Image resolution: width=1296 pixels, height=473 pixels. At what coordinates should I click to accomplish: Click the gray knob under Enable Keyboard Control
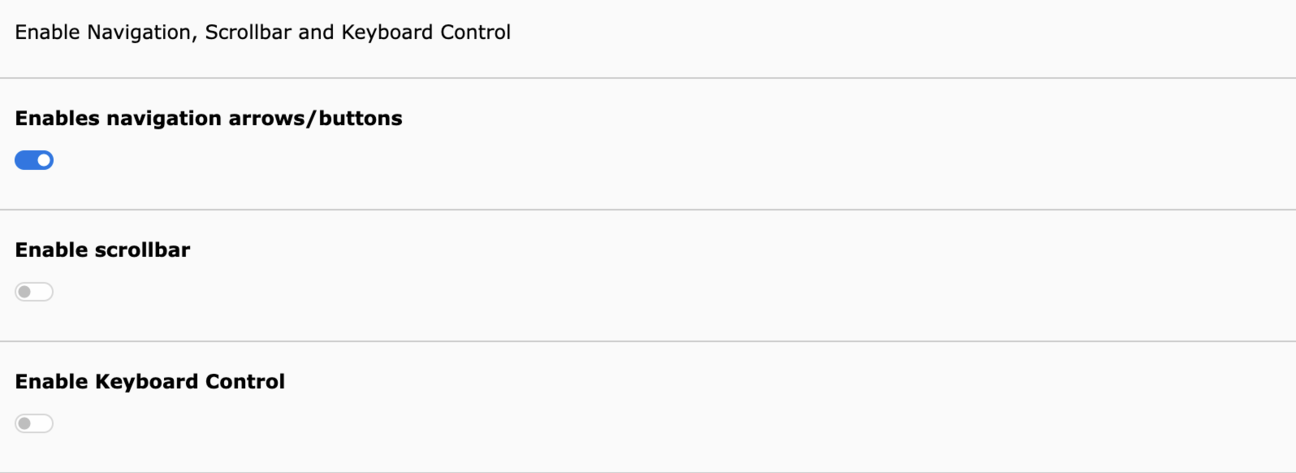[x=25, y=424]
